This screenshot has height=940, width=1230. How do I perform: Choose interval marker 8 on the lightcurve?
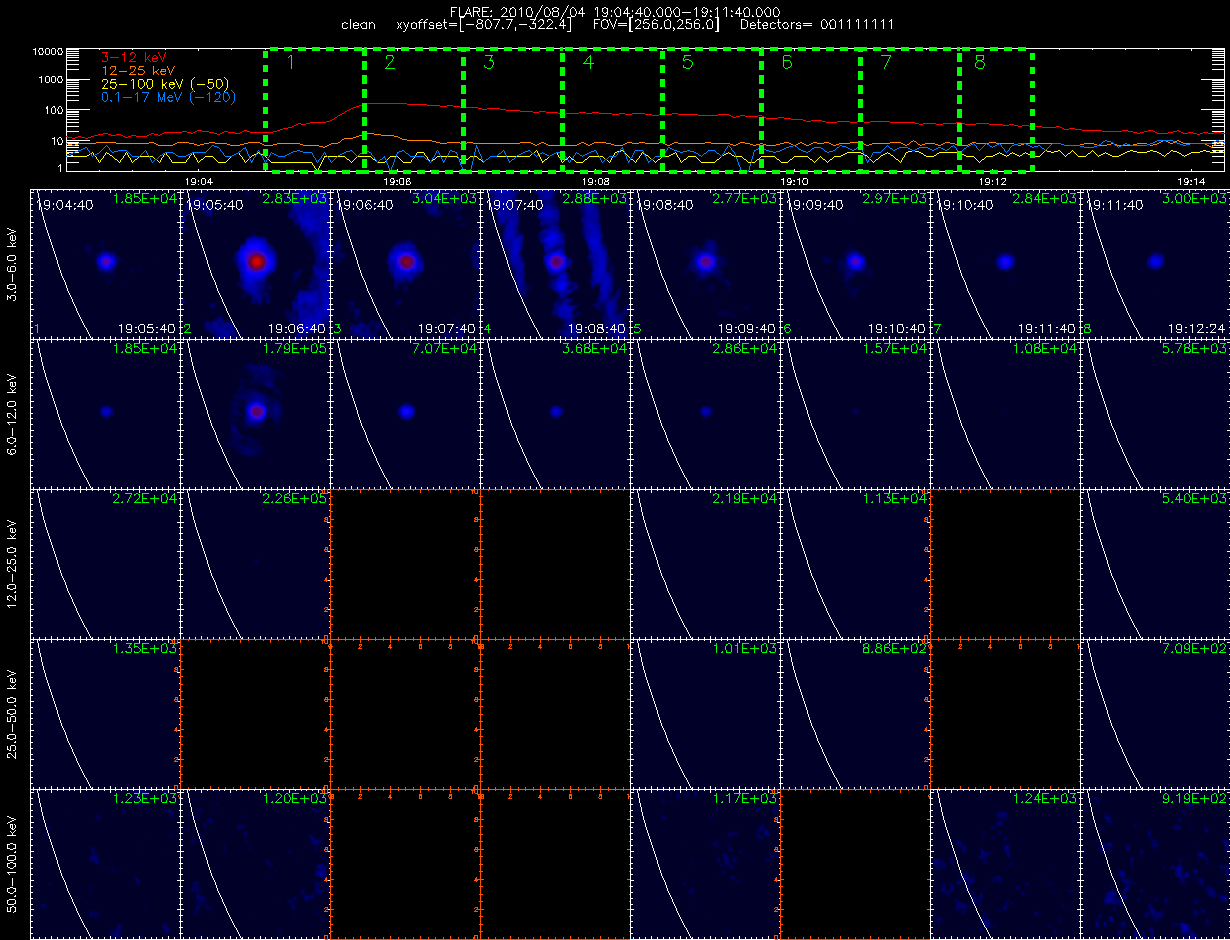click(979, 63)
